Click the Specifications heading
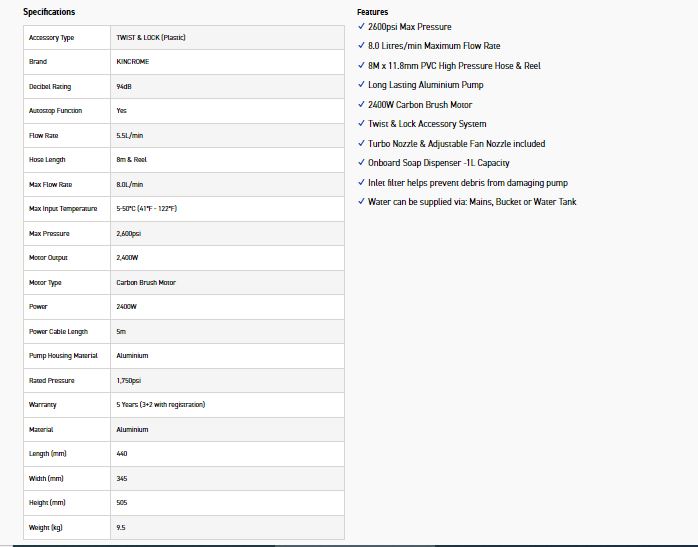Image resolution: width=698 pixels, height=547 pixels. pos(49,12)
